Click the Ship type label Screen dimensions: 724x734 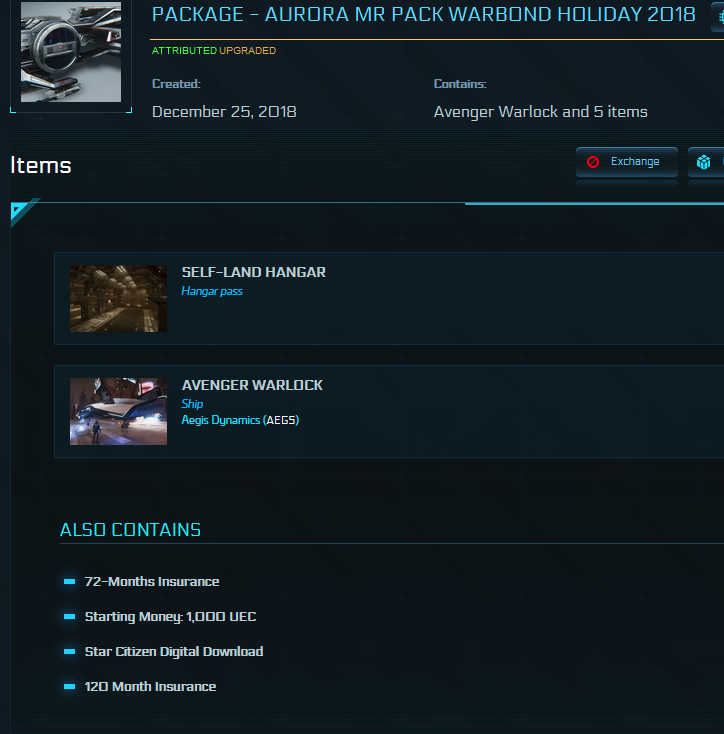tap(192, 404)
